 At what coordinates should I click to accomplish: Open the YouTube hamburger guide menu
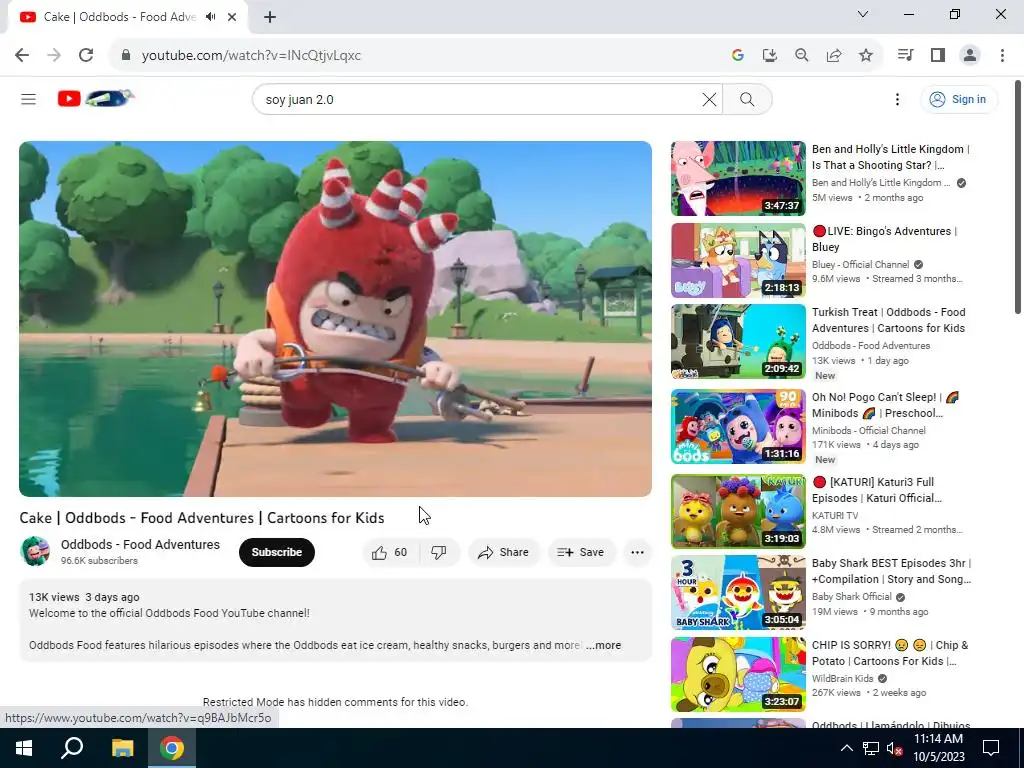click(28, 99)
